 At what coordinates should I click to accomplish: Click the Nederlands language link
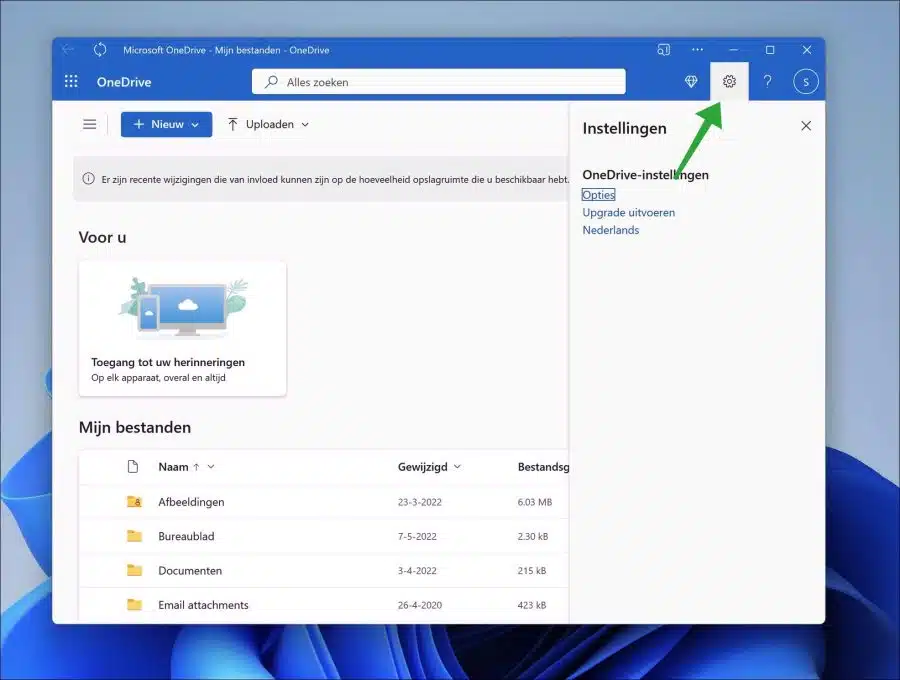point(611,230)
